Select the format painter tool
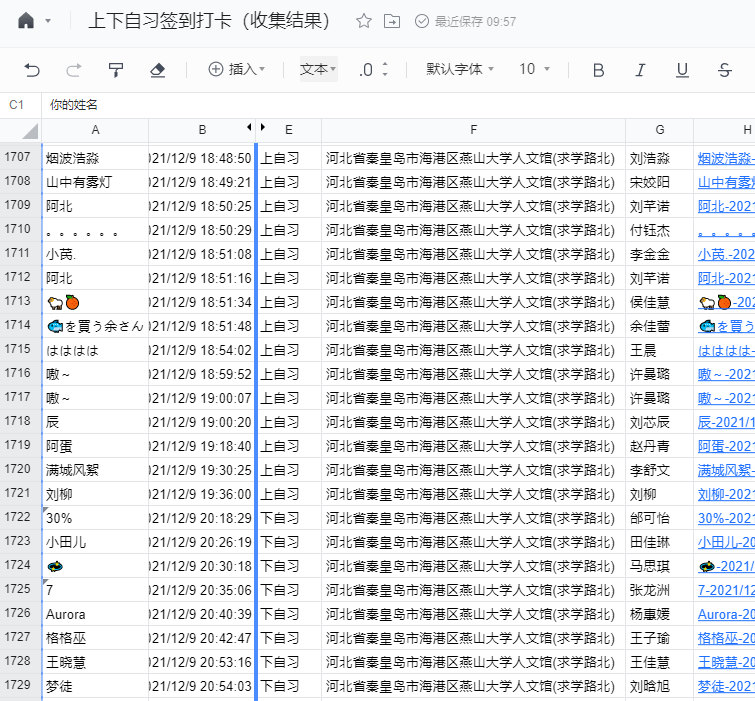Image resolution: width=755 pixels, height=701 pixels. coord(115,69)
